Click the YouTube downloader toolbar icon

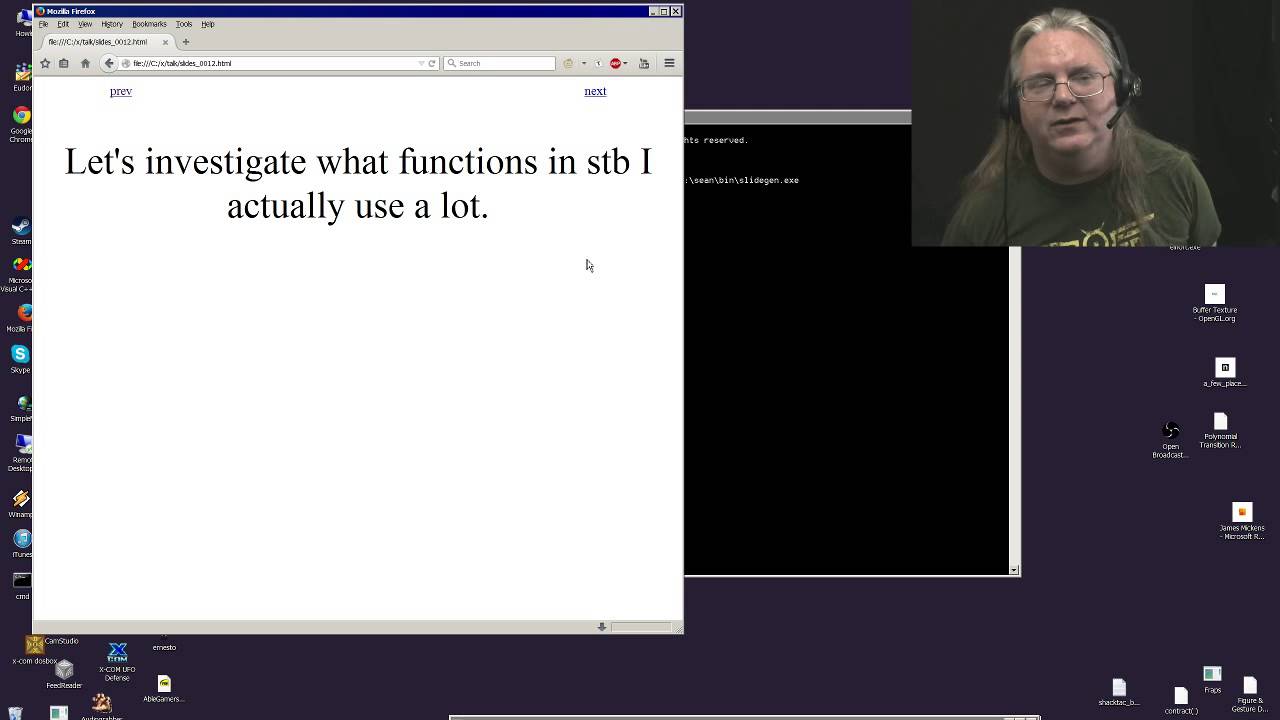pyautogui.click(x=644, y=63)
